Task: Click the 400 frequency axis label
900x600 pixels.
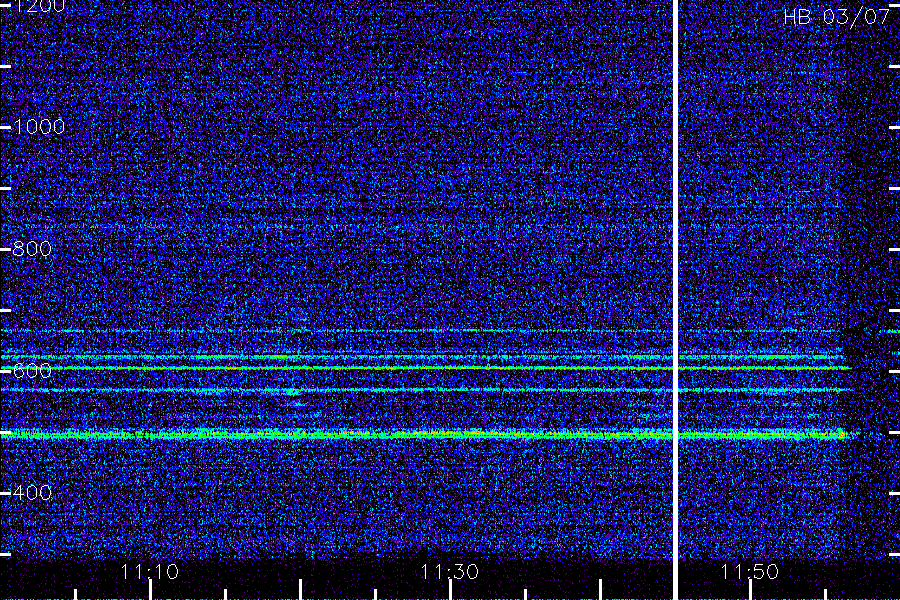Action: 32,493
